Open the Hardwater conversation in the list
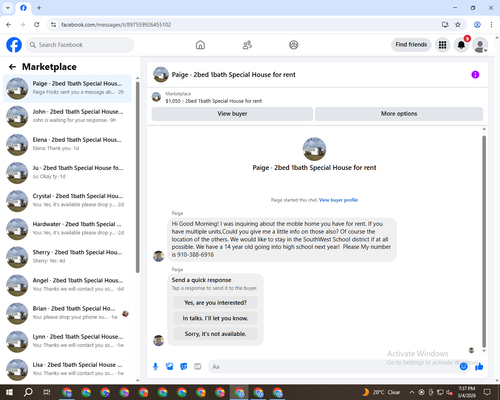Screen dimensions: 500x400 tap(67, 229)
